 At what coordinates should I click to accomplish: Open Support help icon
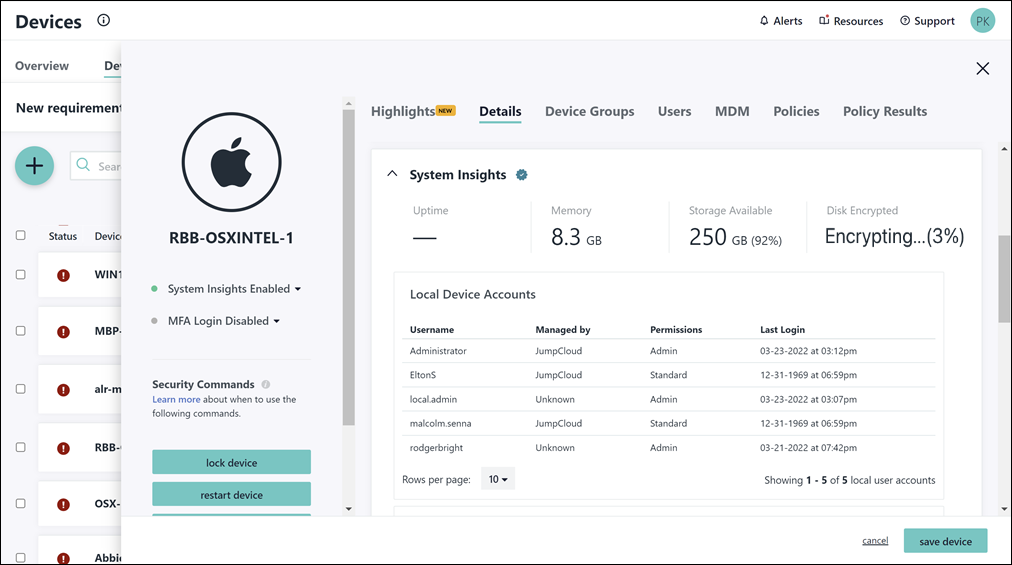point(905,21)
